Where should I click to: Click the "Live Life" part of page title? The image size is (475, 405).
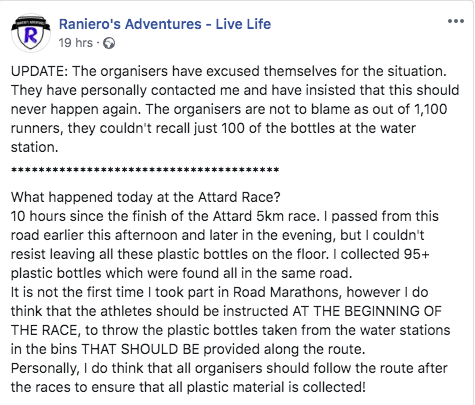pos(243,24)
